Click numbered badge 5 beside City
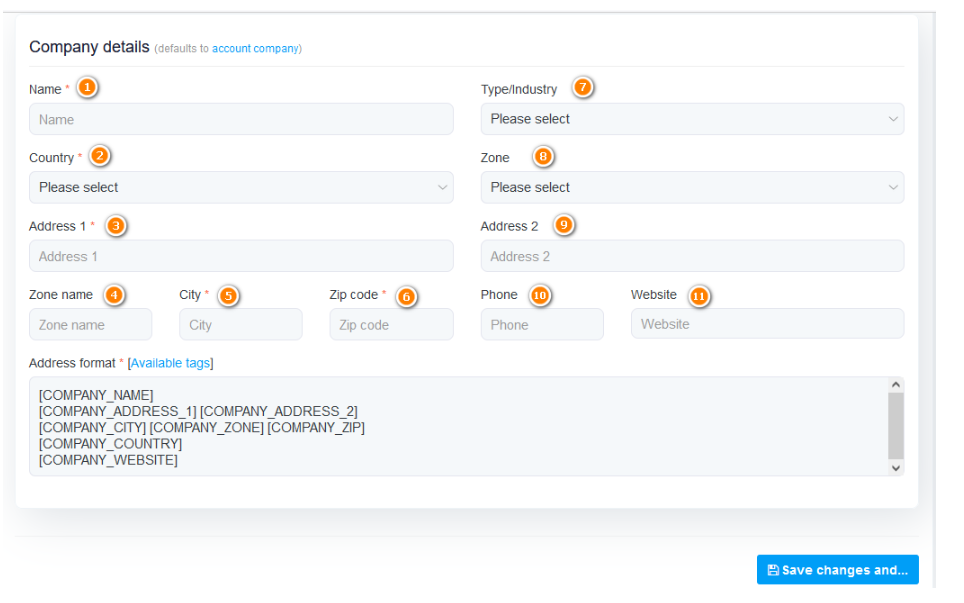964x603 pixels. click(x=228, y=295)
